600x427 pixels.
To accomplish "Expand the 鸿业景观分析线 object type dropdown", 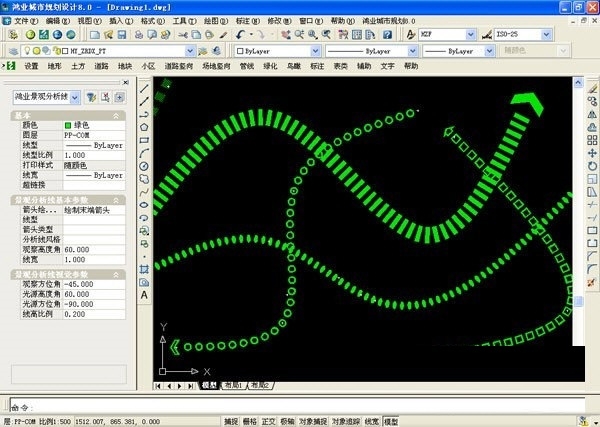I will pyautogui.click(x=76, y=97).
